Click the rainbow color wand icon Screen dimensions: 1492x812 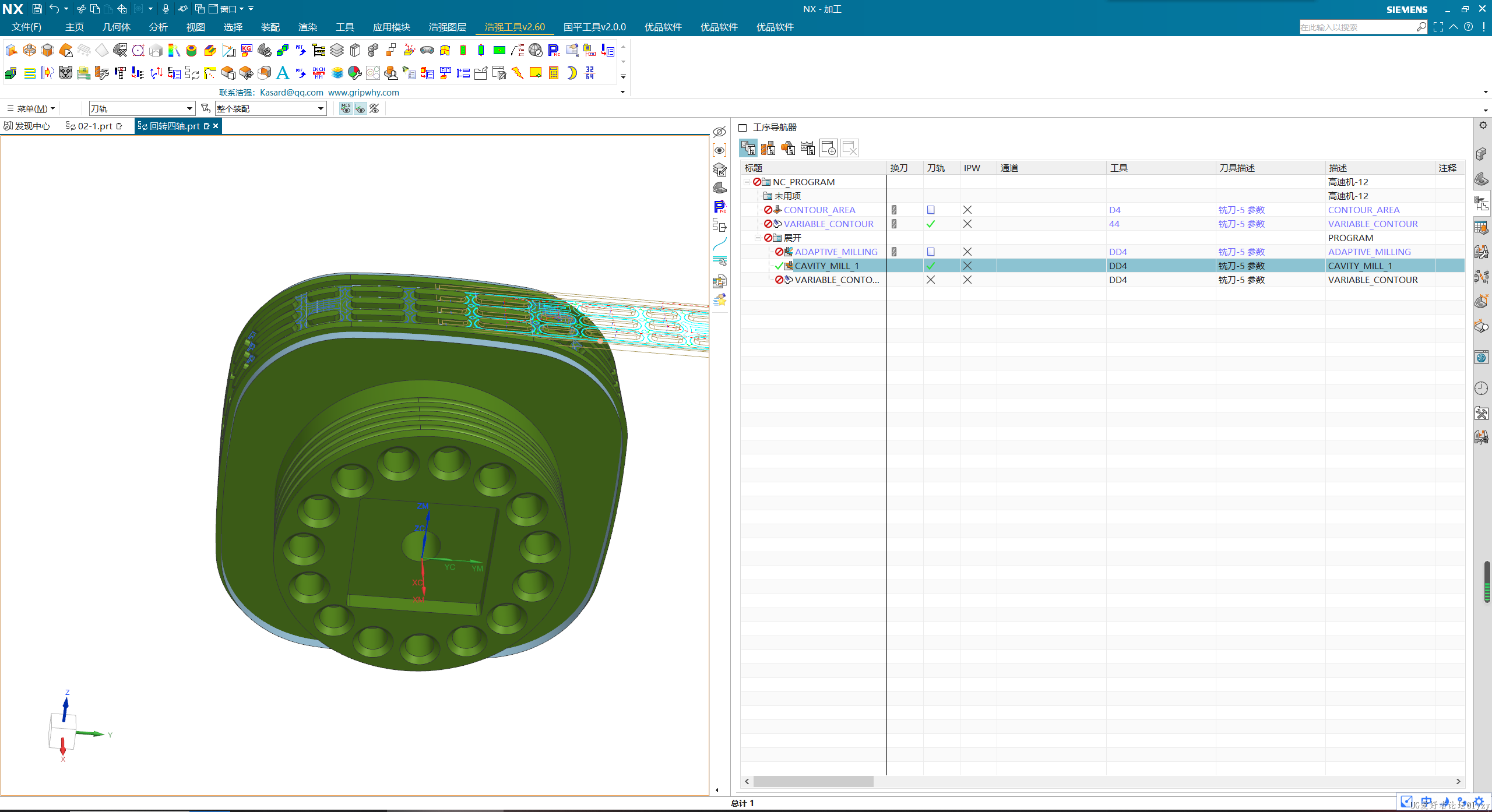click(174, 51)
